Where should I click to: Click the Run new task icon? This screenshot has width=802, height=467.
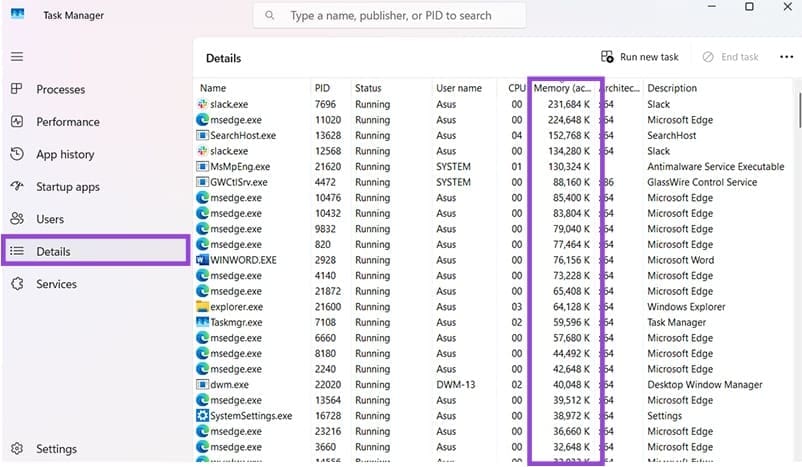coord(607,57)
